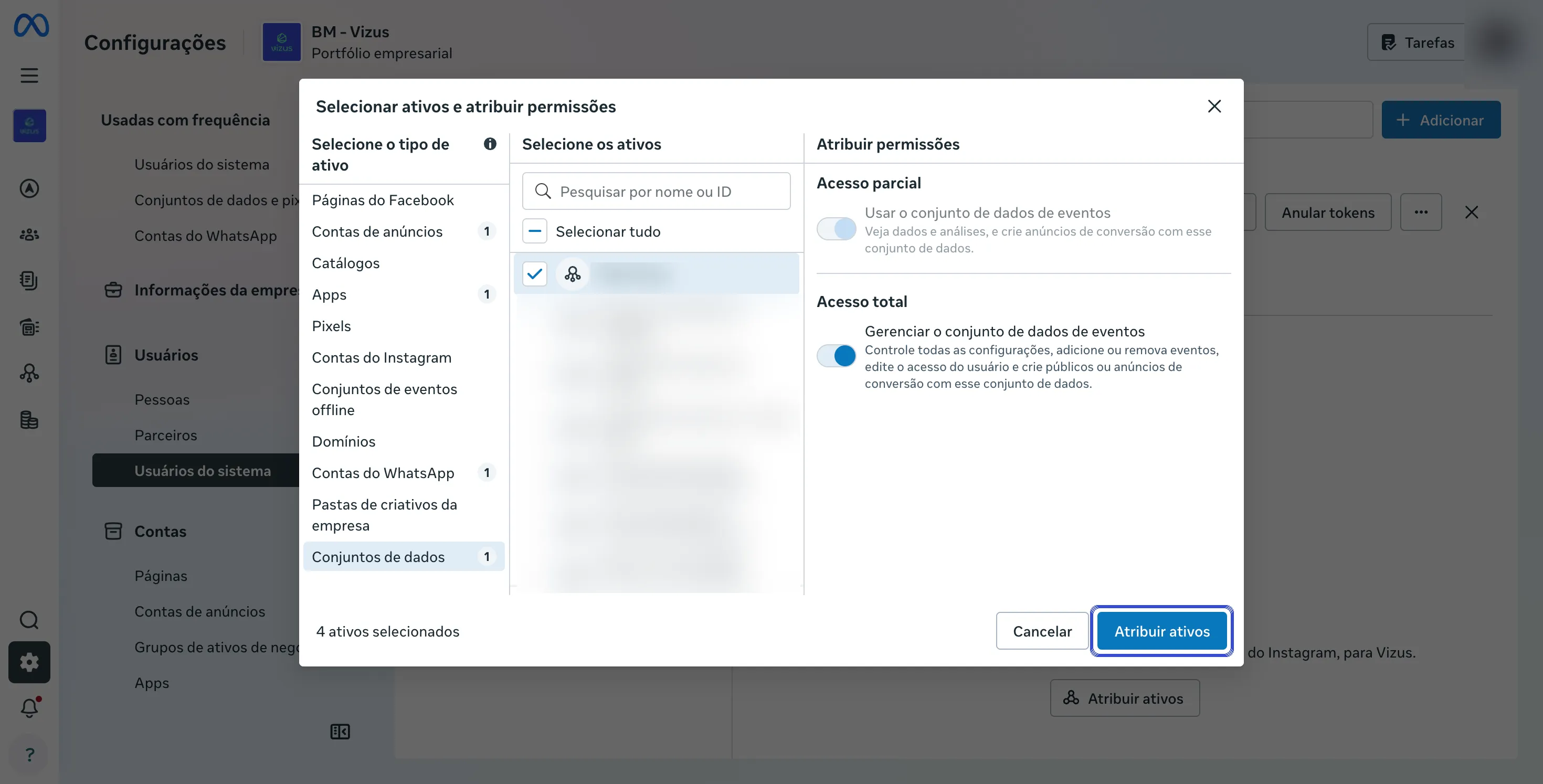Open Contas do WhatsApp in sidebar
This screenshot has height=784, width=1543.
pos(205,236)
